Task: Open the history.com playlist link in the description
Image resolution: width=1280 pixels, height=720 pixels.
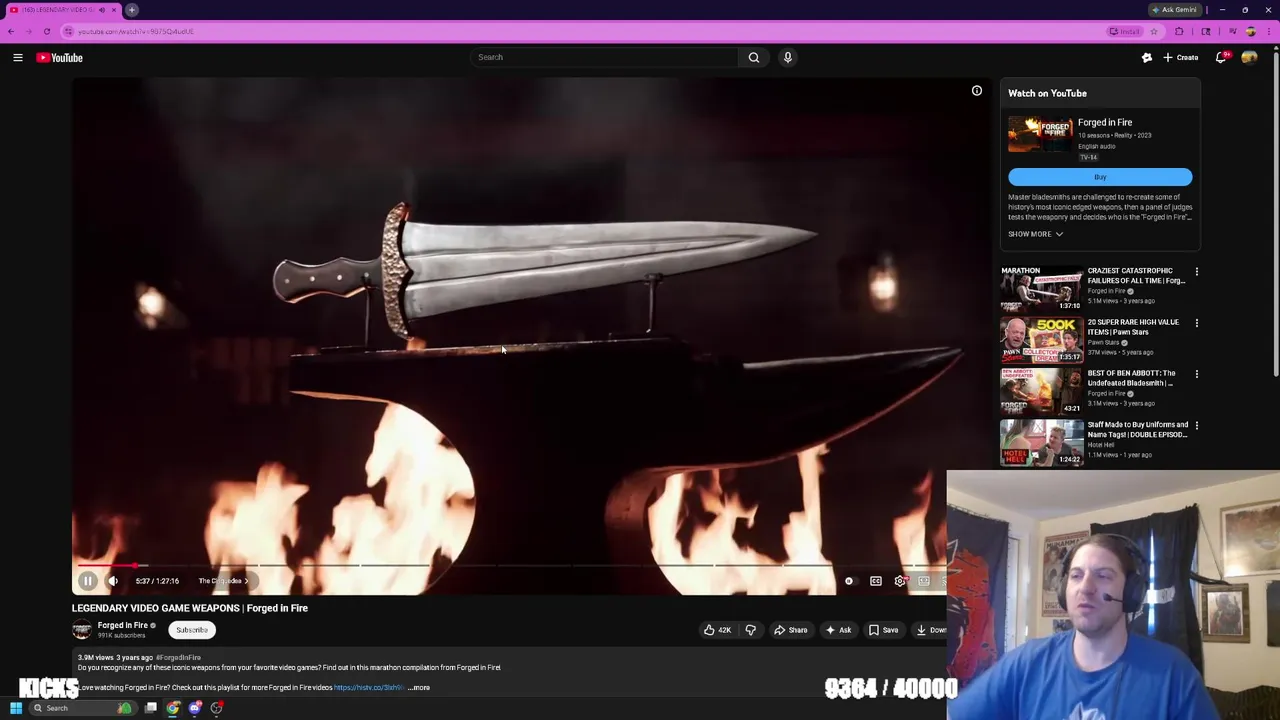Action: (368, 687)
